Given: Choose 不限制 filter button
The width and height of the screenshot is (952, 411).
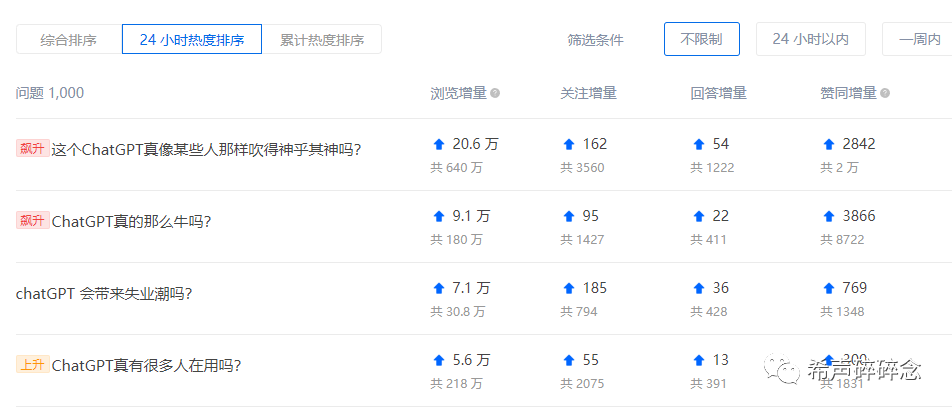Looking at the screenshot, I should tap(701, 39).
